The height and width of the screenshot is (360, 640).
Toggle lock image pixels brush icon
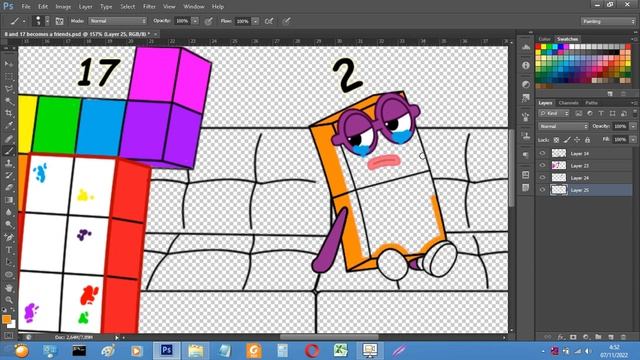pyautogui.click(x=567, y=140)
